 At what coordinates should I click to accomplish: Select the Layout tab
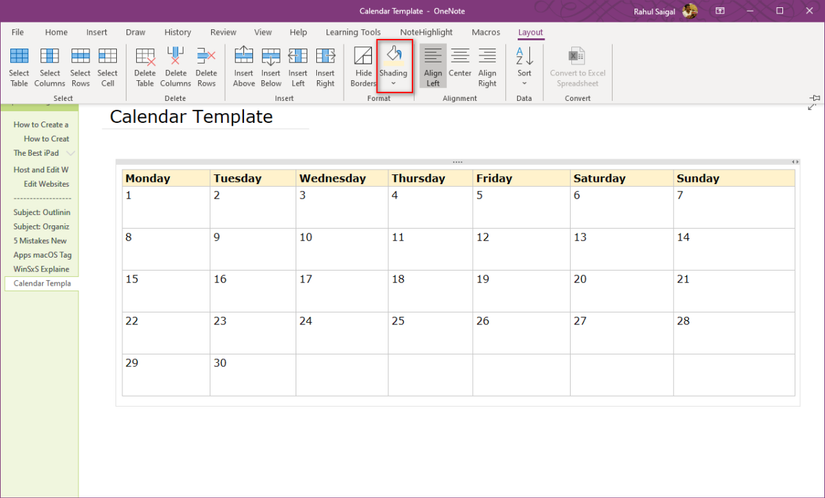tap(530, 32)
